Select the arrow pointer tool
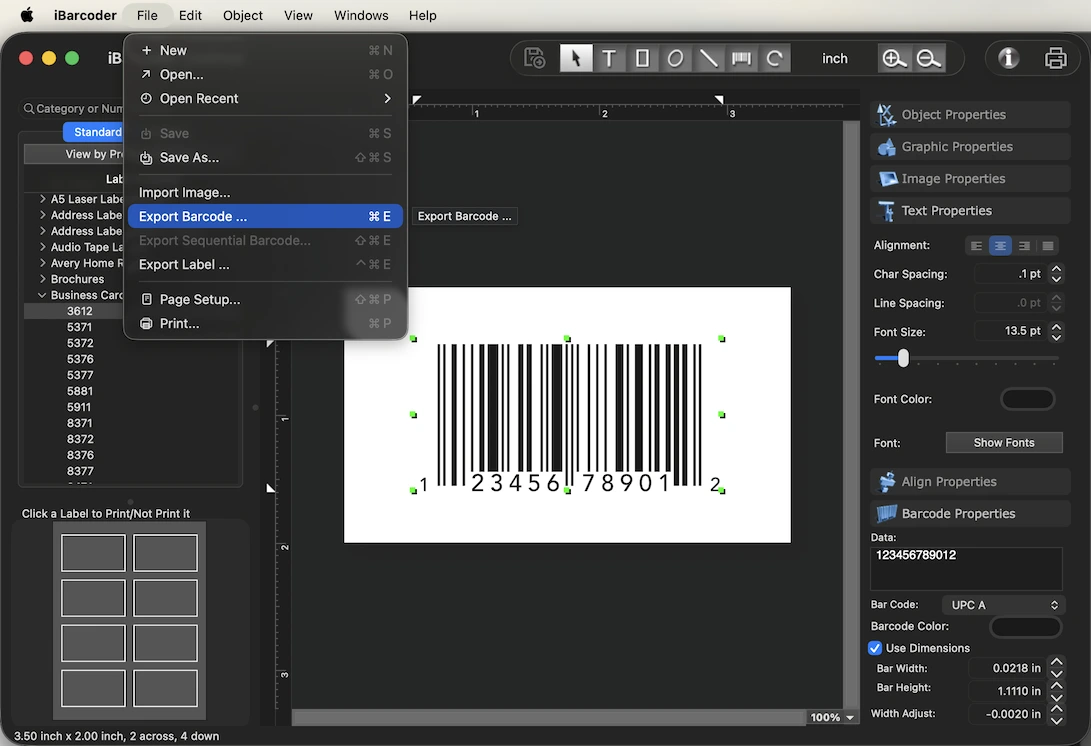The width and height of the screenshot is (1091, 746). pyautogui.click(x=575, y=58)
